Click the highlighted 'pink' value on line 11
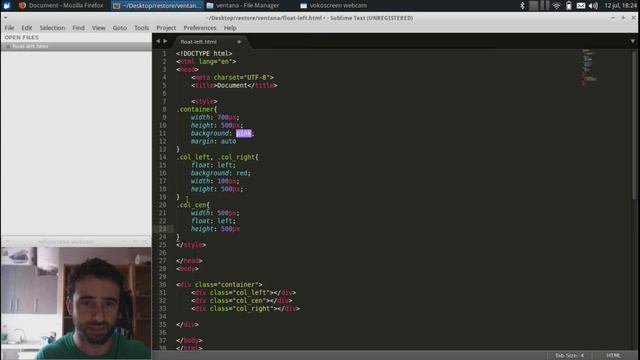Image resolution: width=640 pixels, height=360 pixels. point(244,133)
